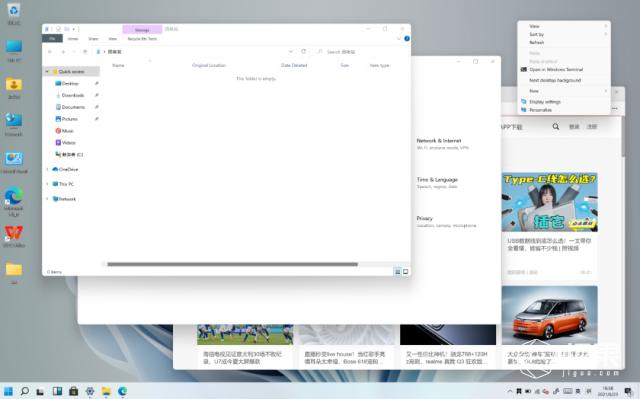The width and height of the screenshot is (640, 399).
Task: Click search magnifier on the webpage
Action: pos(556,127)
